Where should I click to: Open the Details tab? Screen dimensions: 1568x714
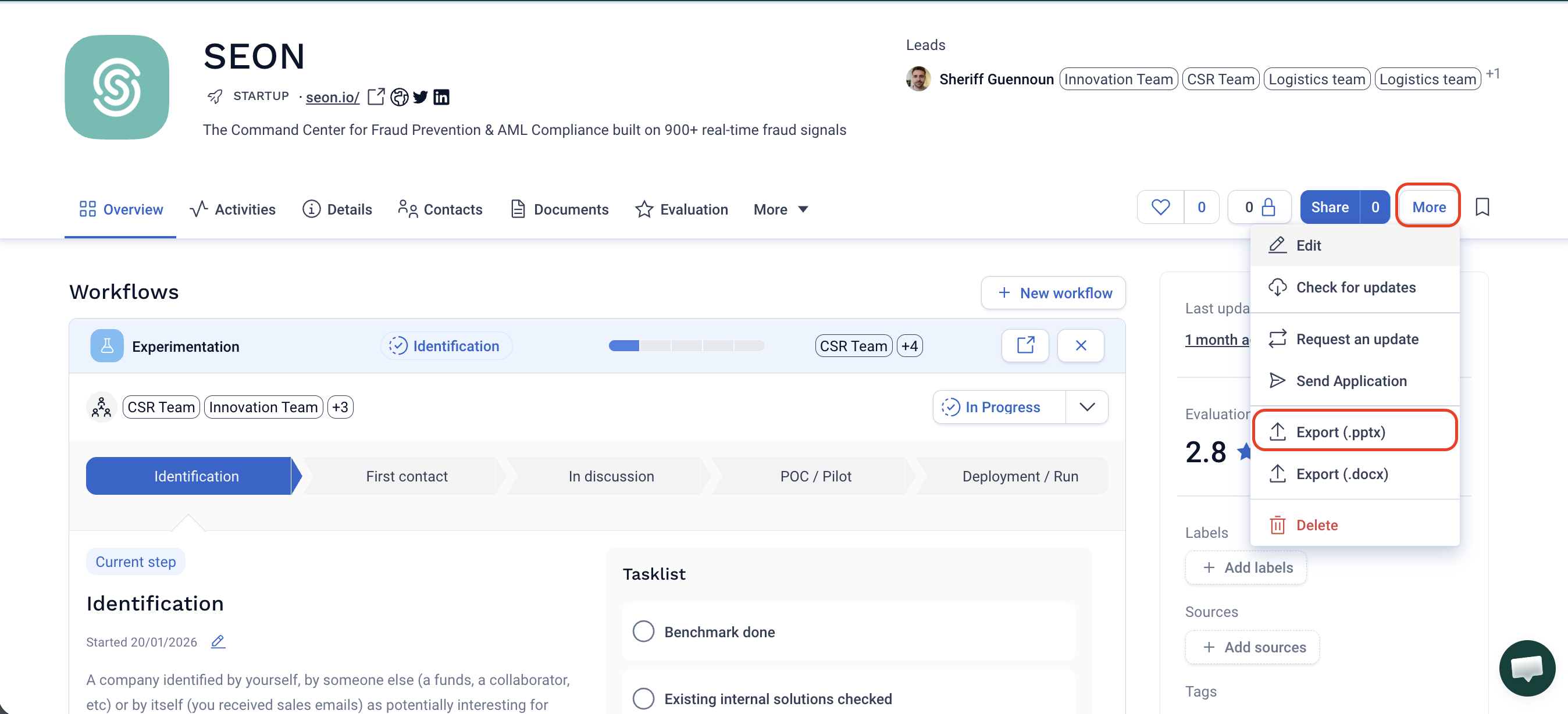[x=337, y=209]
